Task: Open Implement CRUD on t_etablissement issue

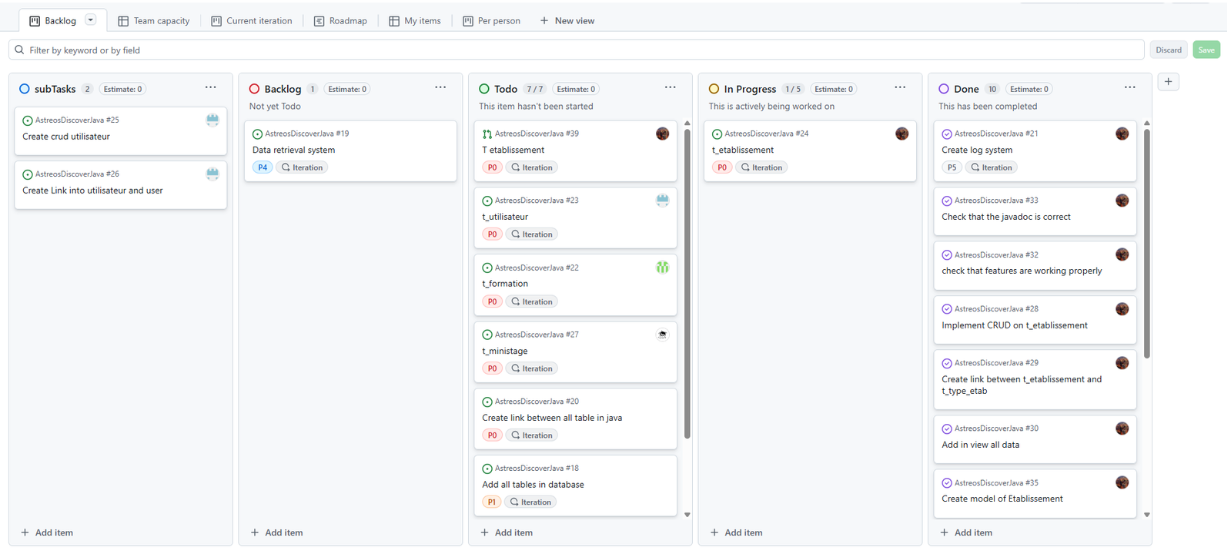Action: (x=1015, y=325)
